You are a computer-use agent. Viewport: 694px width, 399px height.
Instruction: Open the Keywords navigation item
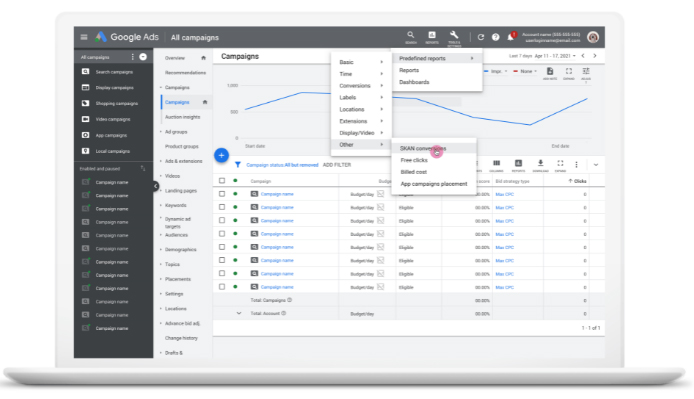pos(176,205)
